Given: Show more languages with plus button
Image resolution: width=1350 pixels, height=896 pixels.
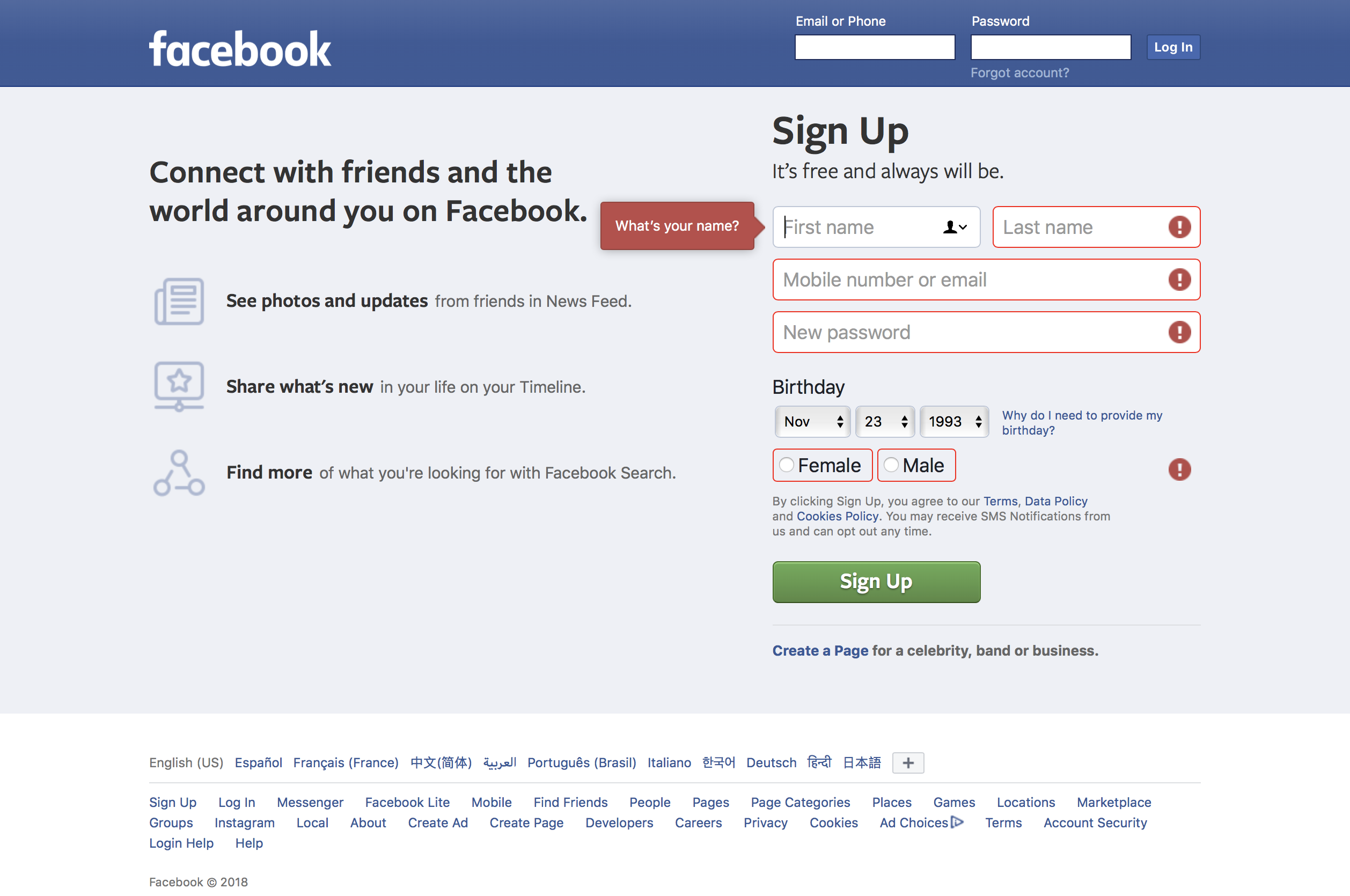Looking at the screenshot, I should (908, 763).
